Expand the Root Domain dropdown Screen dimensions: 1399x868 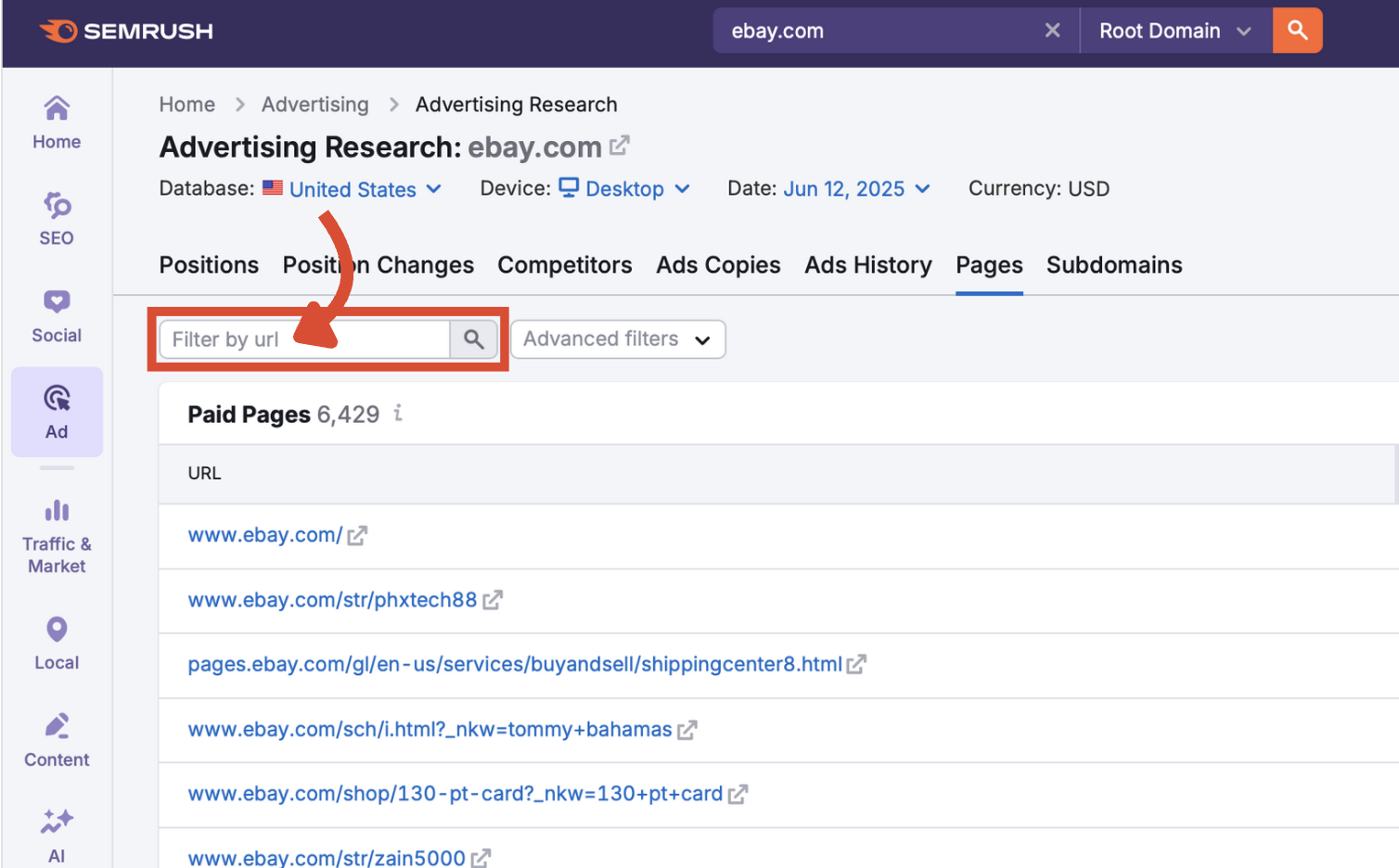1175,31
